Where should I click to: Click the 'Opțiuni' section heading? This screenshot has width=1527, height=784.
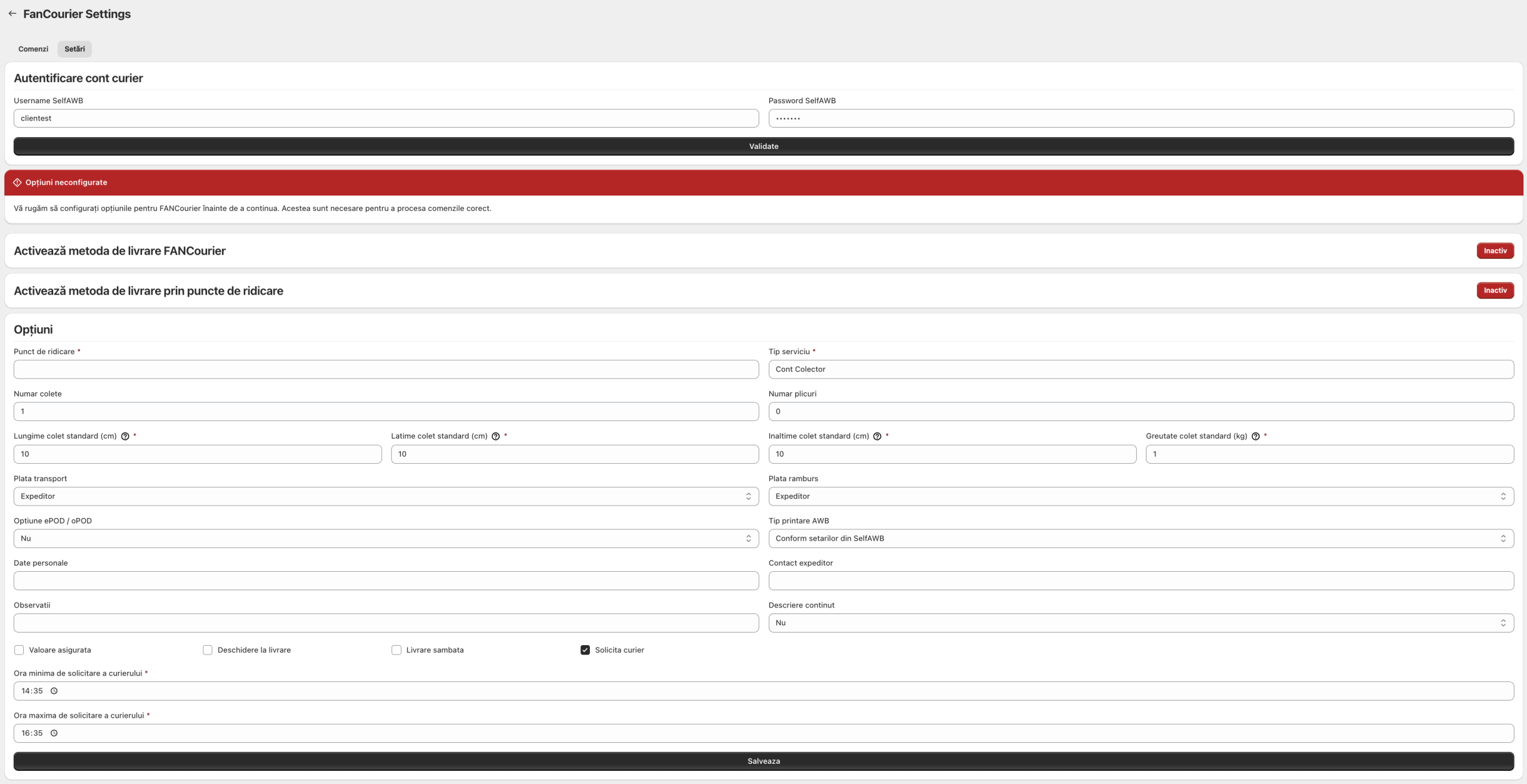point(33,330)
